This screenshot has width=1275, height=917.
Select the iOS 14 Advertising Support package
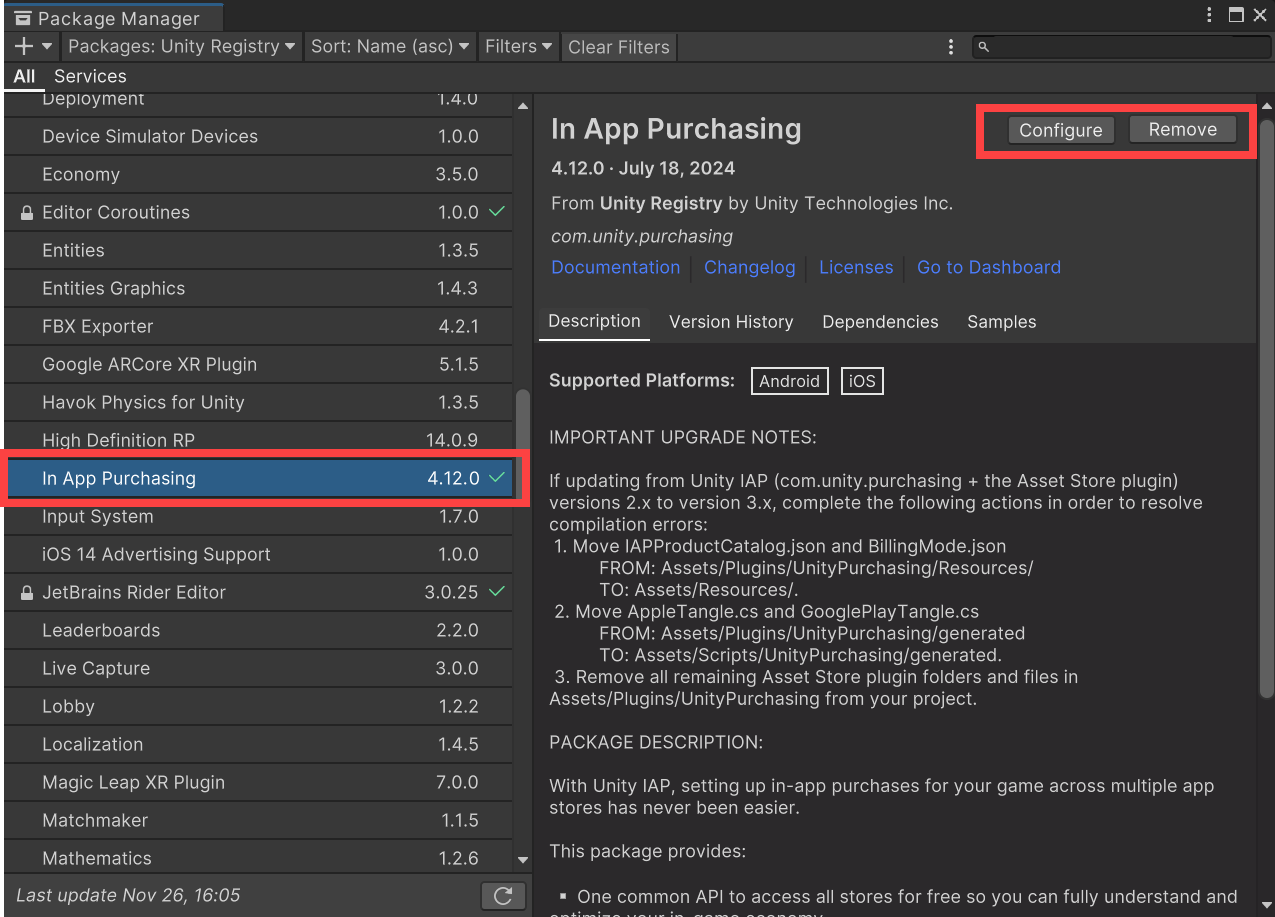point(258,555)
